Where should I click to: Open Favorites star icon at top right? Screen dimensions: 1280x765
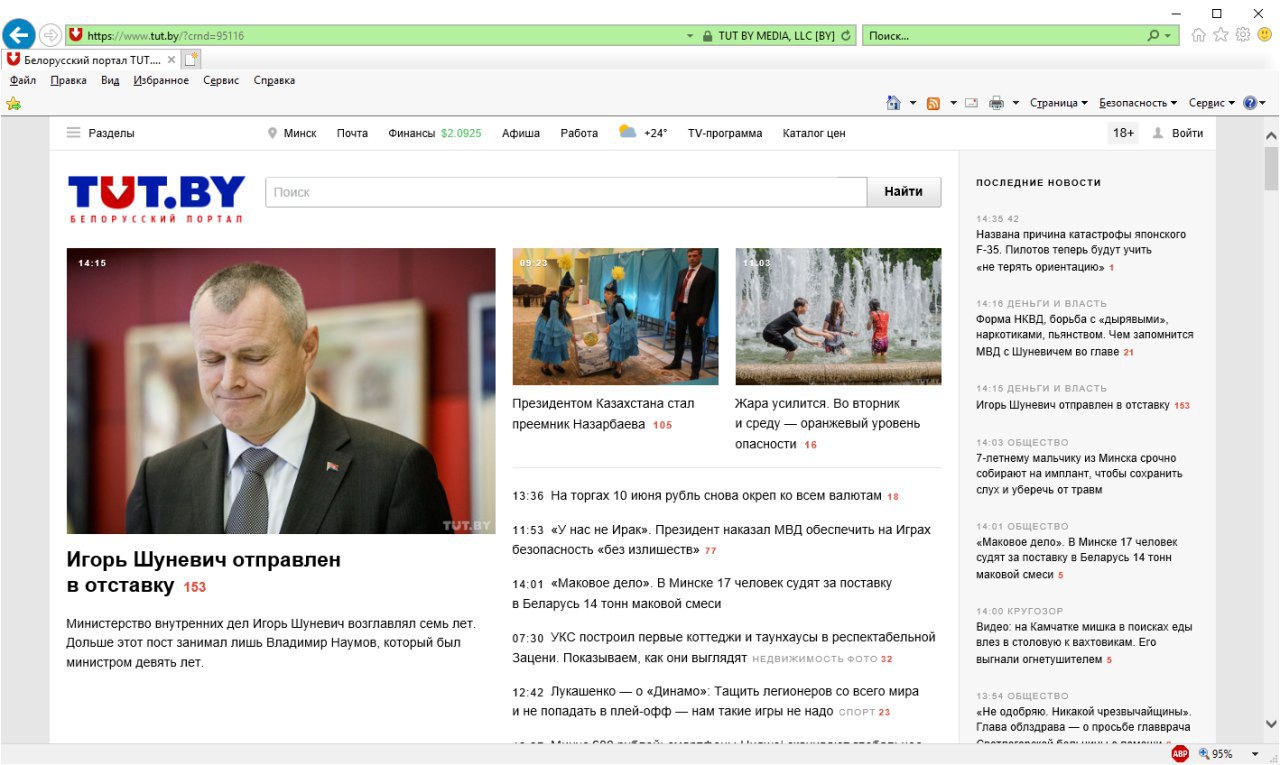tap(1220, 35)
